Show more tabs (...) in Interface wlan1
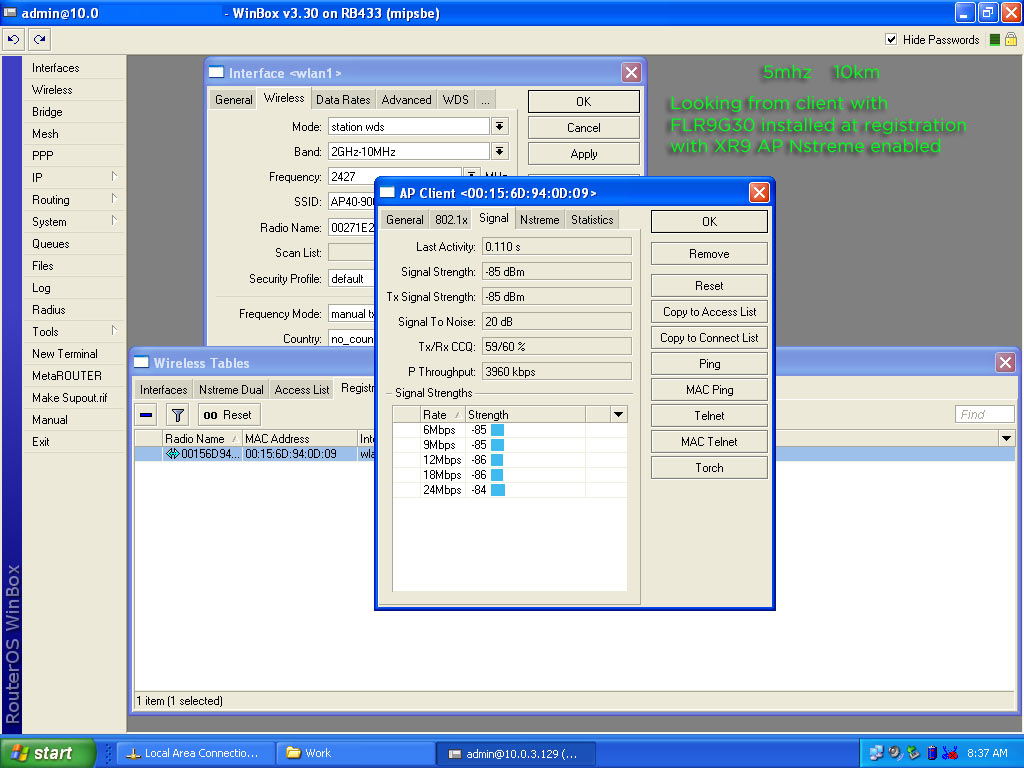This screenshot has height=768, width=1024. click(x=485, y=100)
